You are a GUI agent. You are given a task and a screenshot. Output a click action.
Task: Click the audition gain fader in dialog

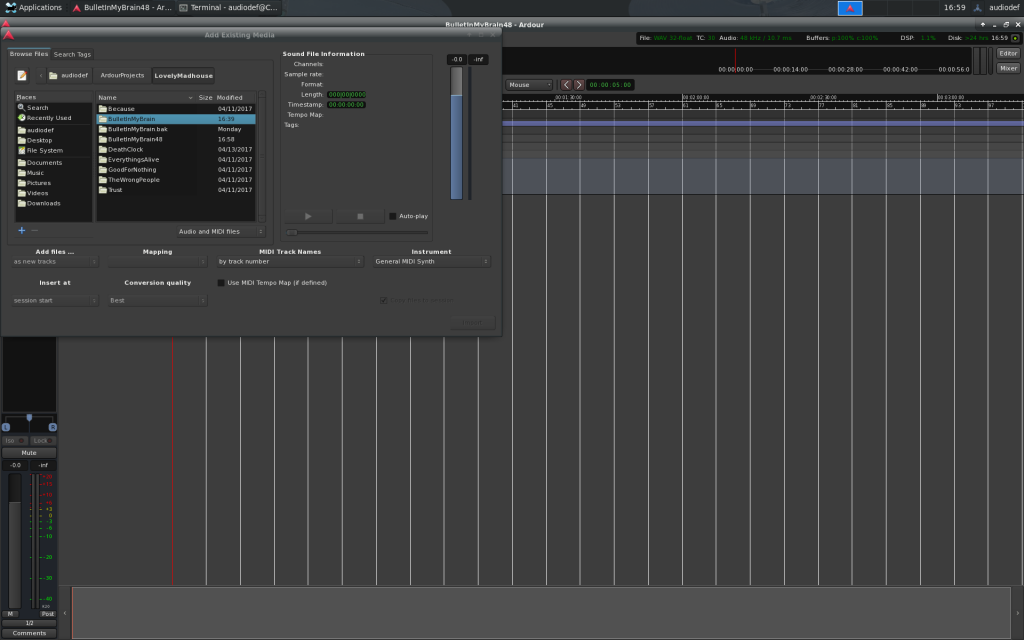(456, 133)
